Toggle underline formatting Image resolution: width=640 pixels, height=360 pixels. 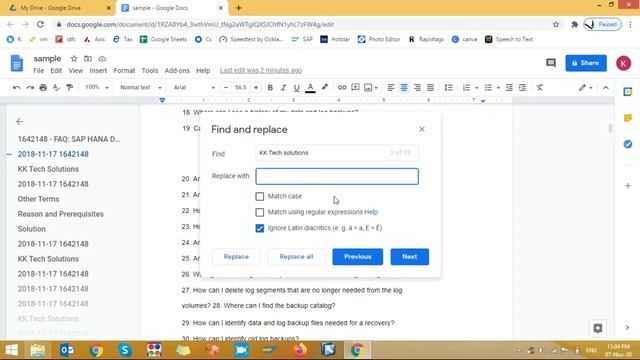coord(297,87)
